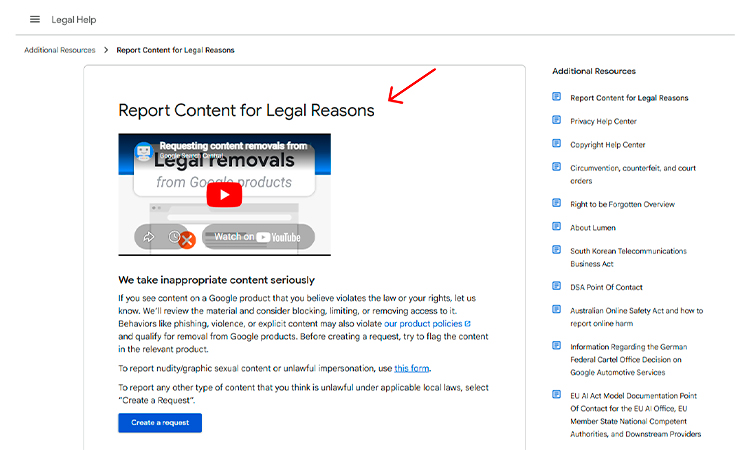Click document icon beside About Lumen
This screenshot has height=450, width=750.
tap(557, 227)
